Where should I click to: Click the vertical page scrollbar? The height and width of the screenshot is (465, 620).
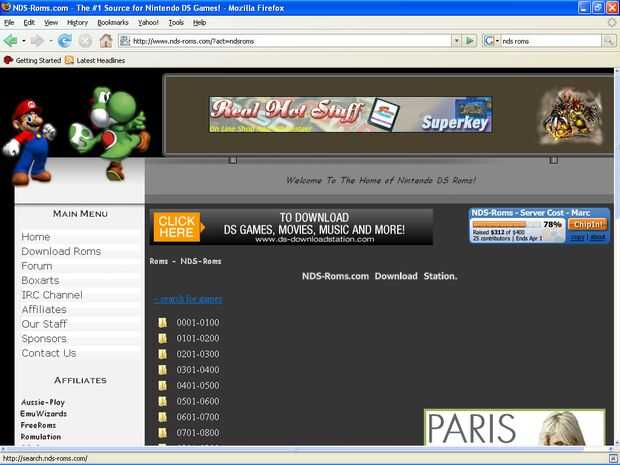click(616, 257)
